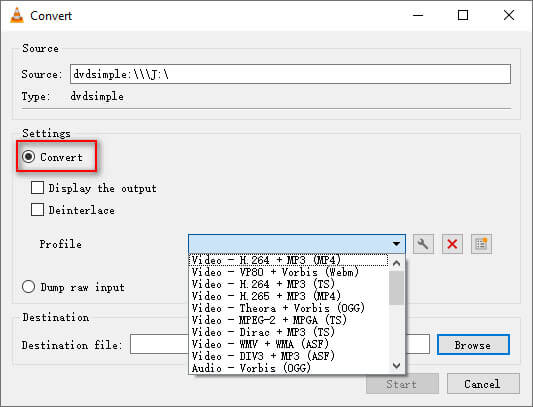Pick Video - H.265 + MP3 (MP4)

[288, 296]
